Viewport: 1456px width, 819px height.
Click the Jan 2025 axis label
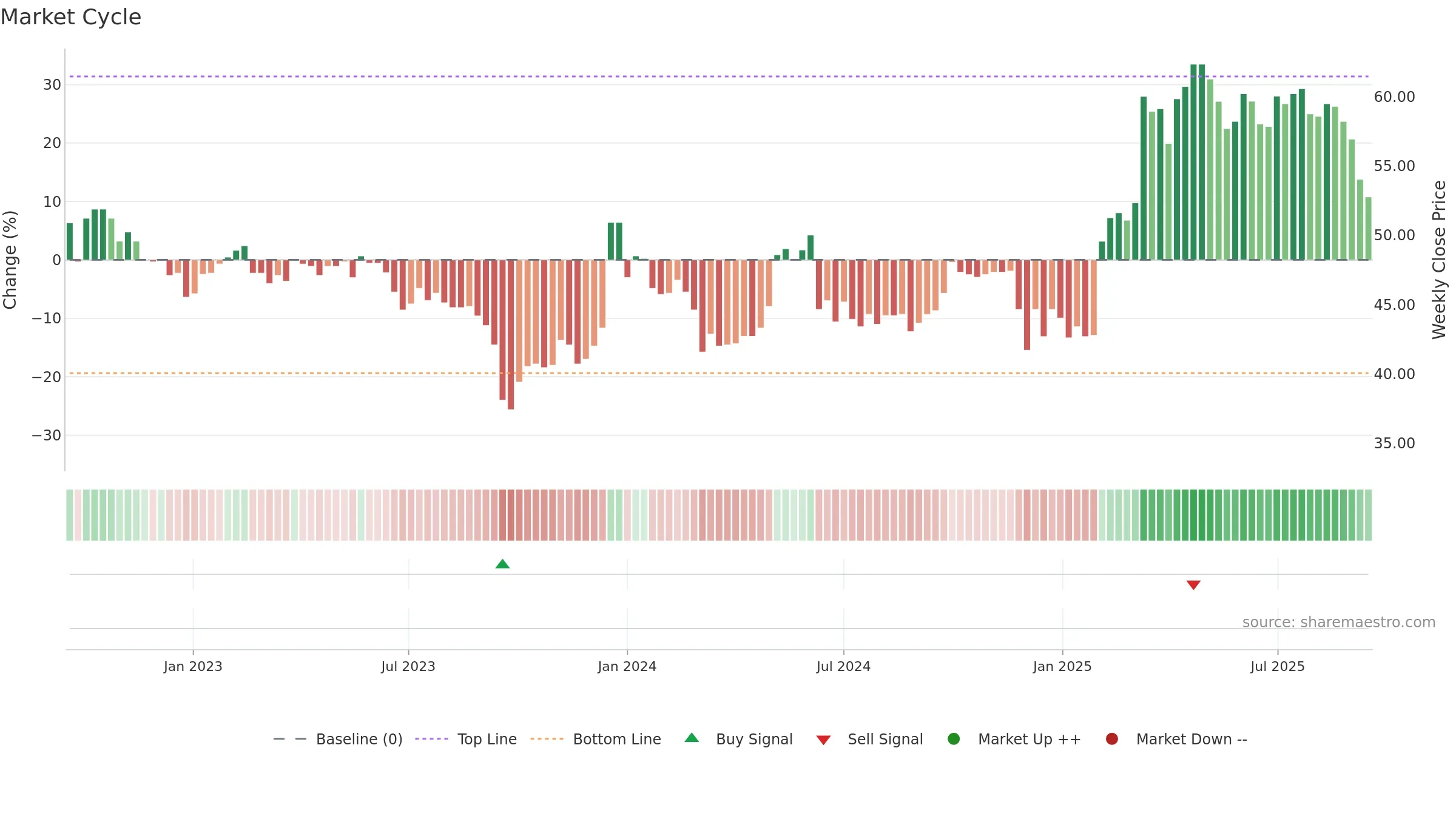coord(1062,666)
